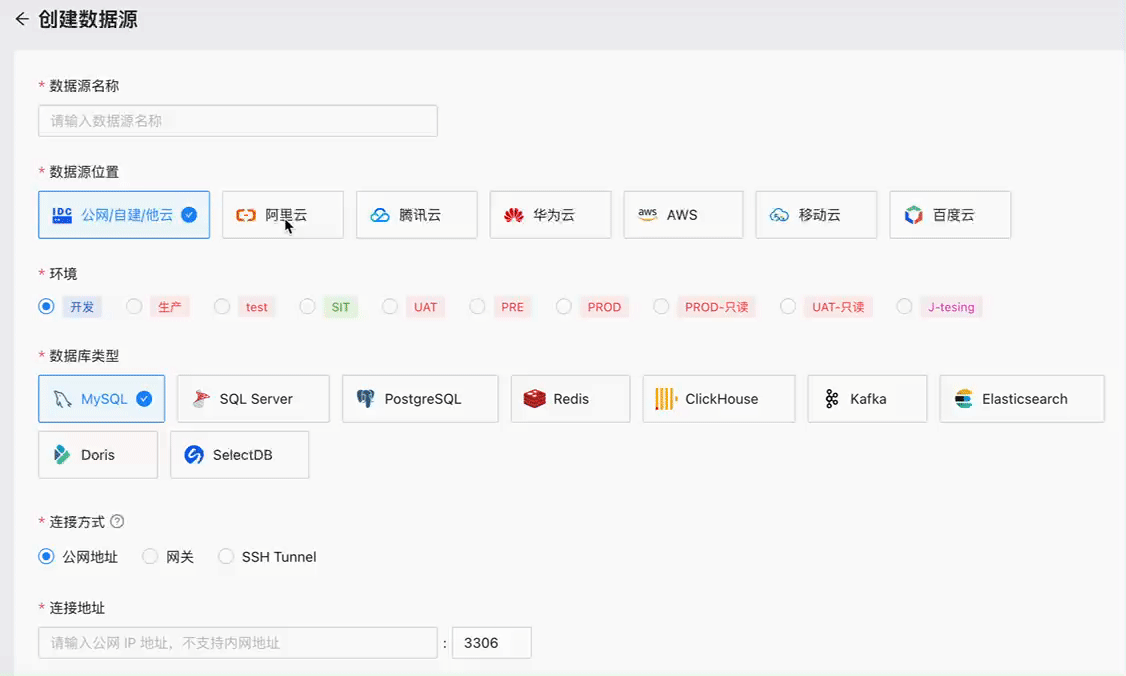
Task: Select the test environment radio
Action: [x=222, y=307]
